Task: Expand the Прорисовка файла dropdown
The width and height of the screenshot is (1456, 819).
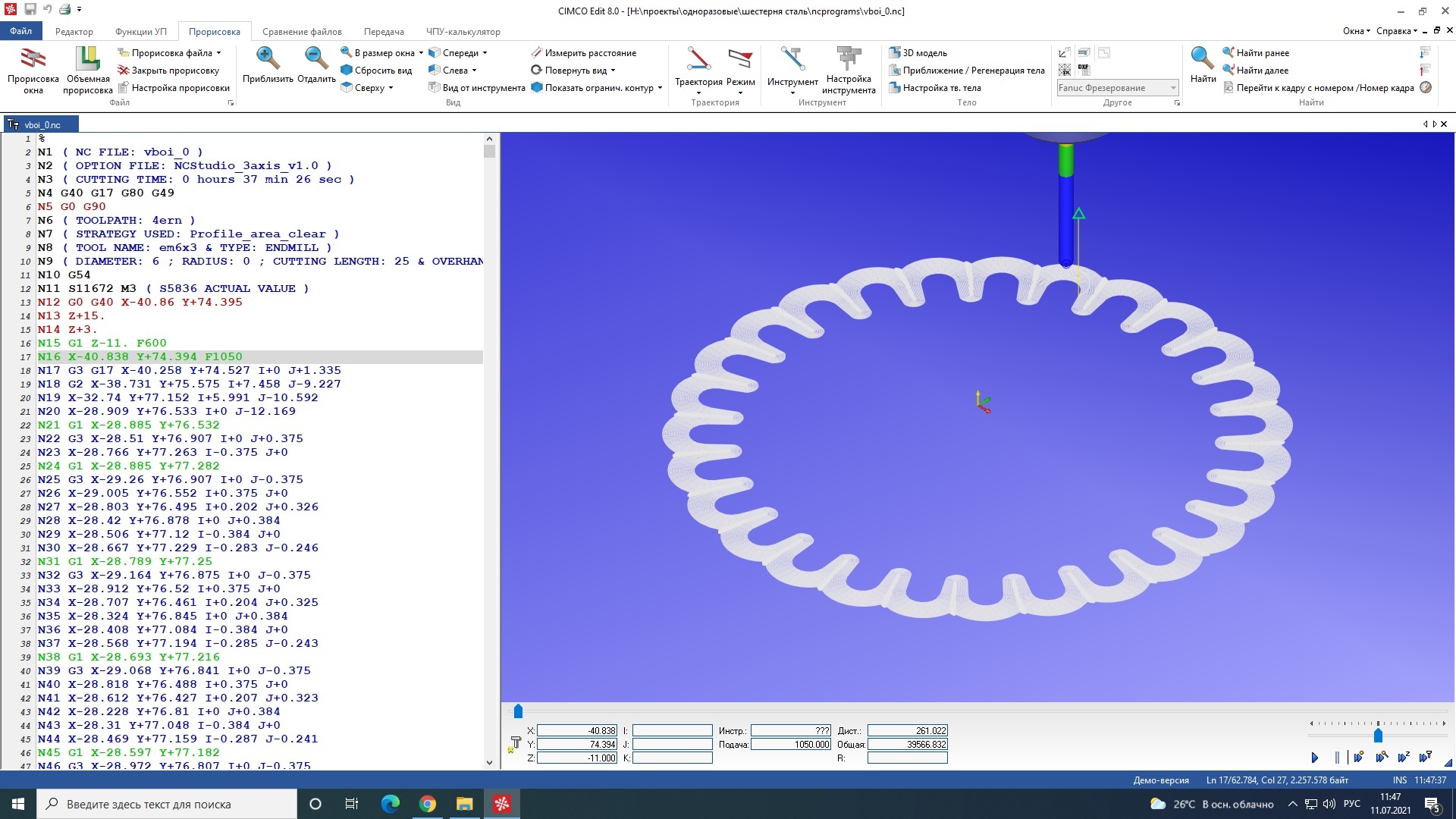Action: click(218, 53)
